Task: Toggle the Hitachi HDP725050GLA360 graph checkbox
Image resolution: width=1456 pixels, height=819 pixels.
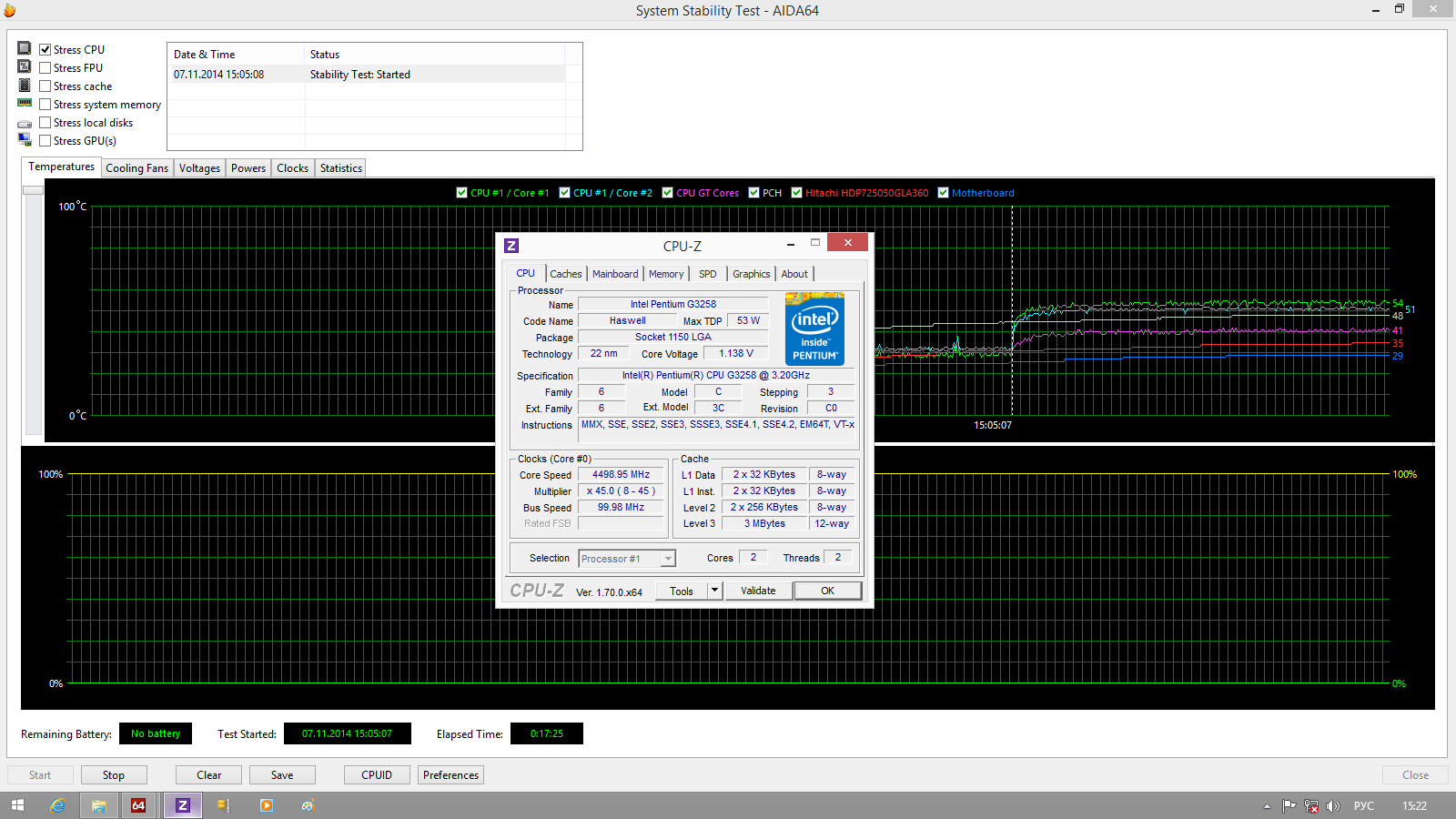Action: 796,192
